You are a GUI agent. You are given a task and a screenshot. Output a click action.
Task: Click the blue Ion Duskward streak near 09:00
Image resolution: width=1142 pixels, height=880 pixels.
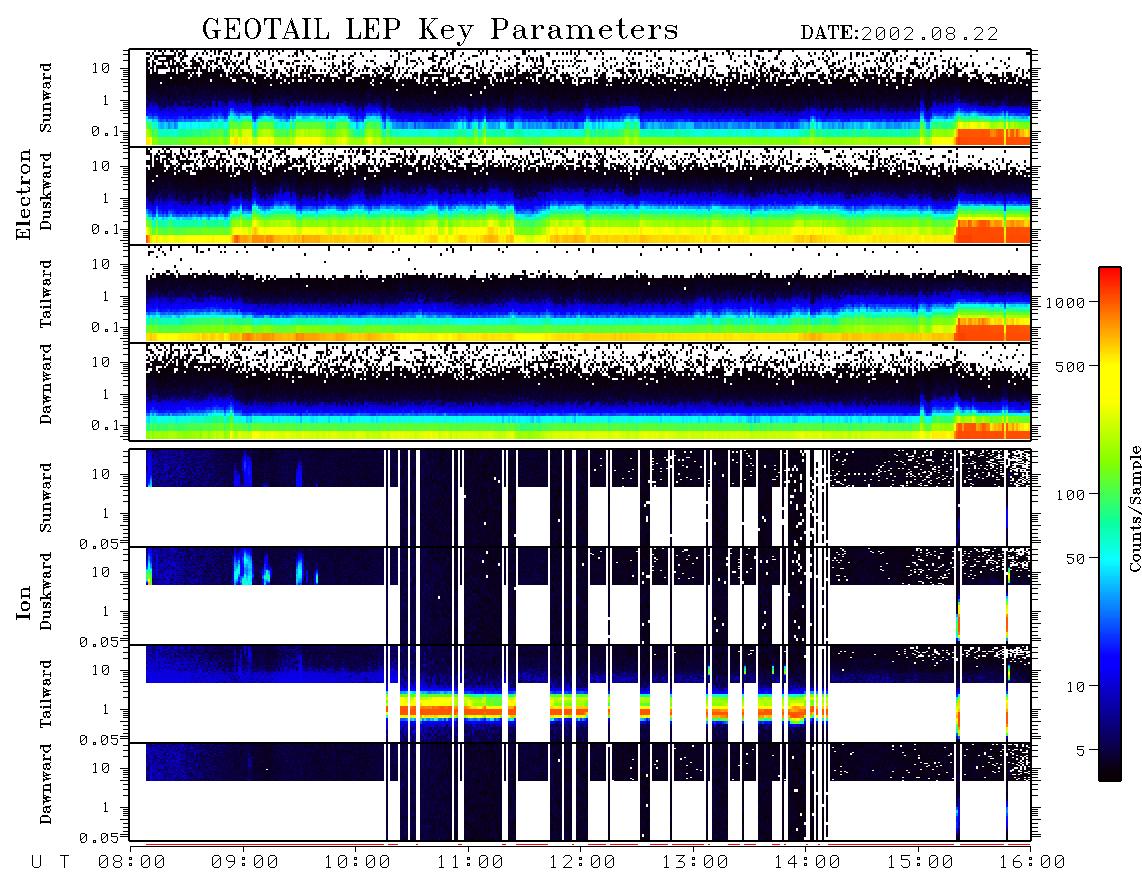tap(243, 568)
